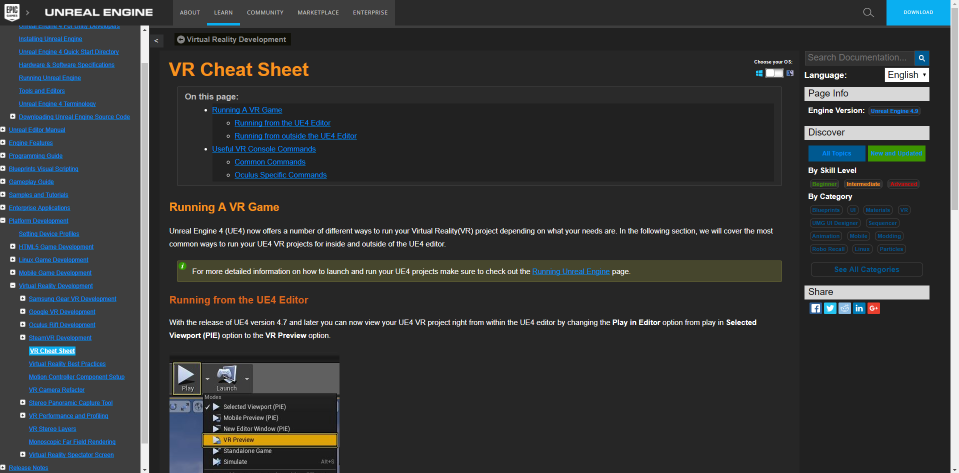Filter by Beginner skill level

(824, 184)
